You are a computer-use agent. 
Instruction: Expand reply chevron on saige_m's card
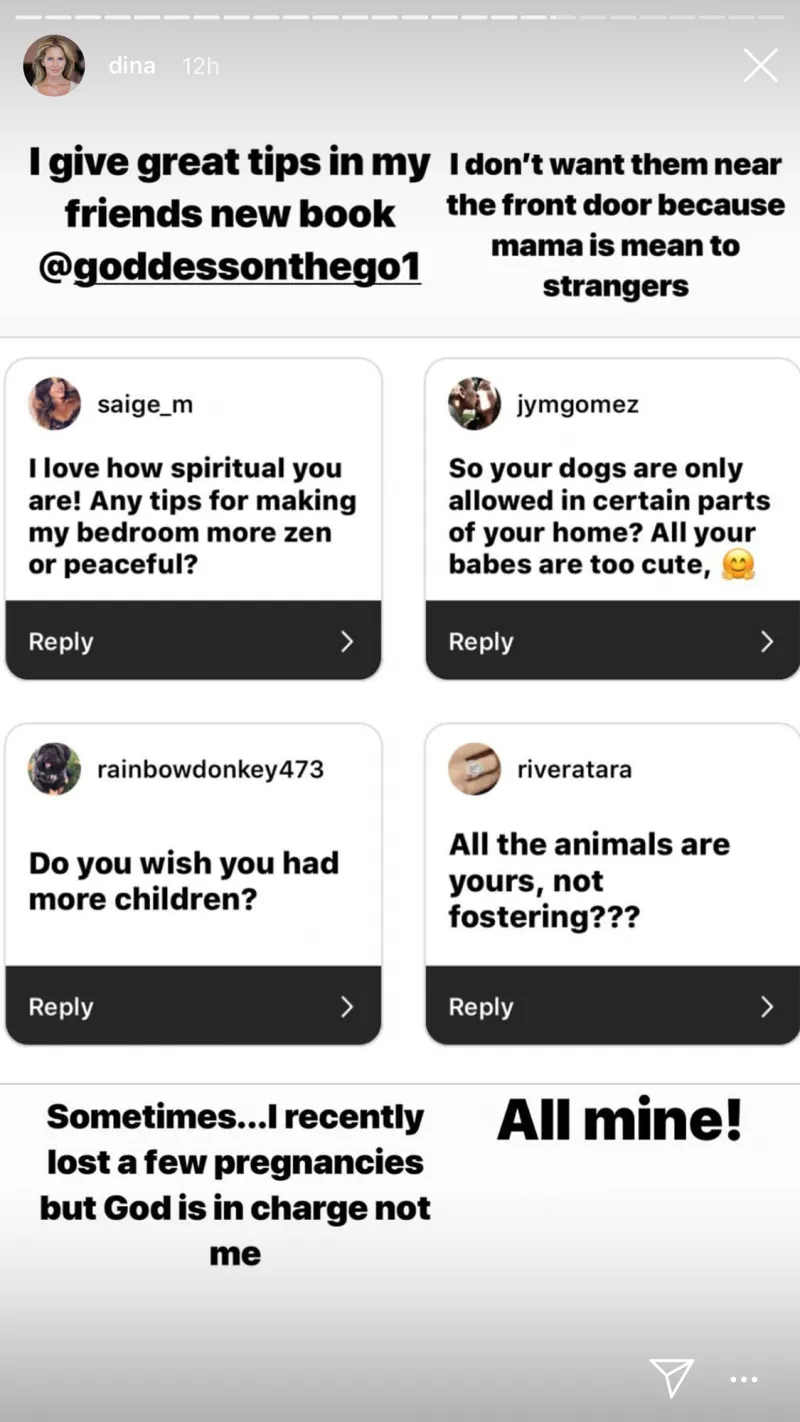[x=347, y=641]
